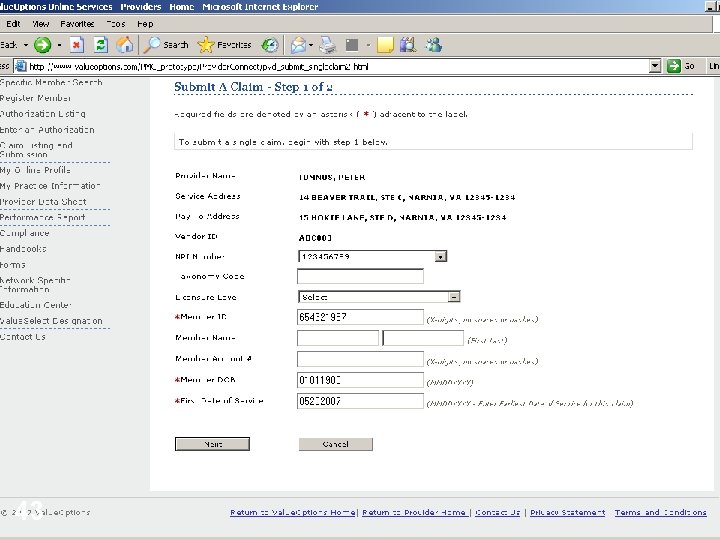Viewport: 720px width, 540px height.
Task: Open Specific Member Search in sidebar
Action: pos(51,83)
